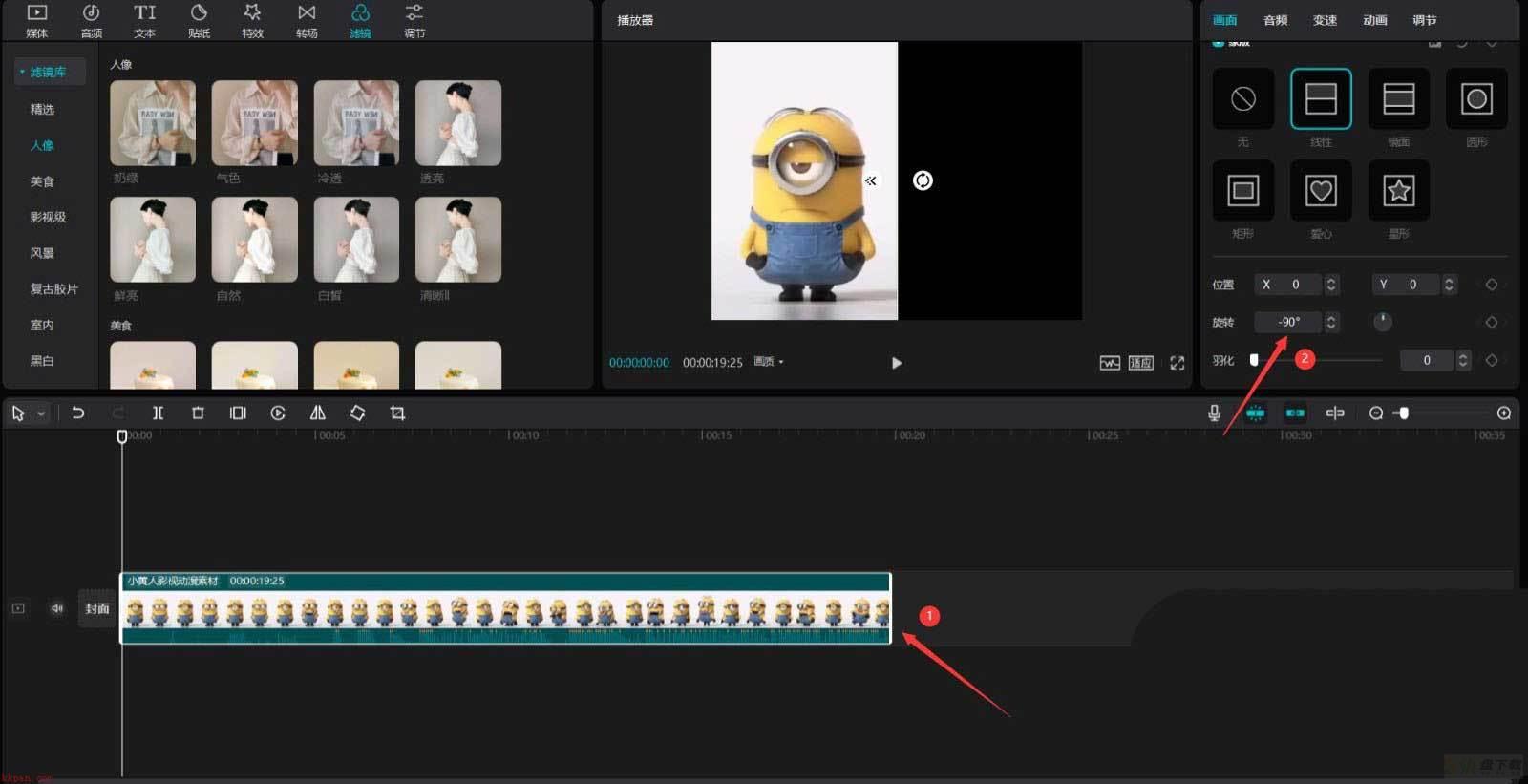Screen dimensions: 1528x784
Task: Open the 转场 transitions tab
Action: point(307,21)
